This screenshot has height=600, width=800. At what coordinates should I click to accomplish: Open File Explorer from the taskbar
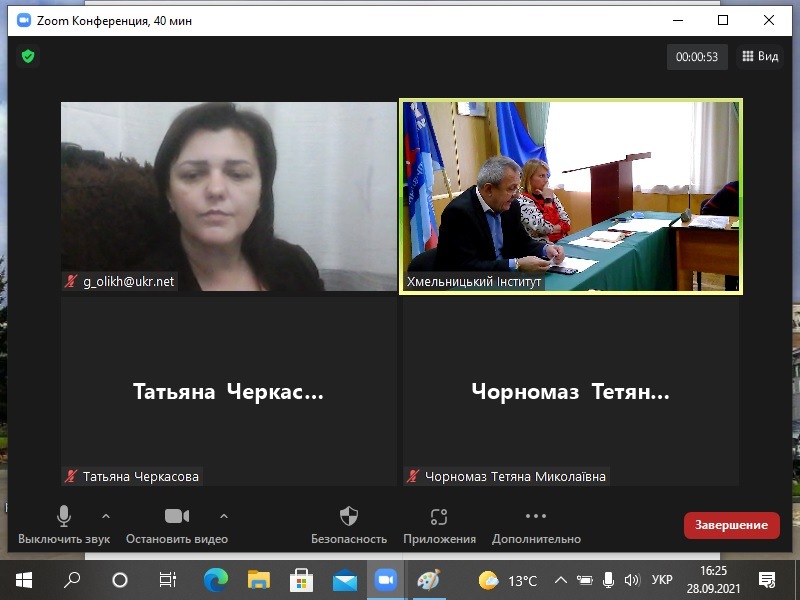(259, 580)
